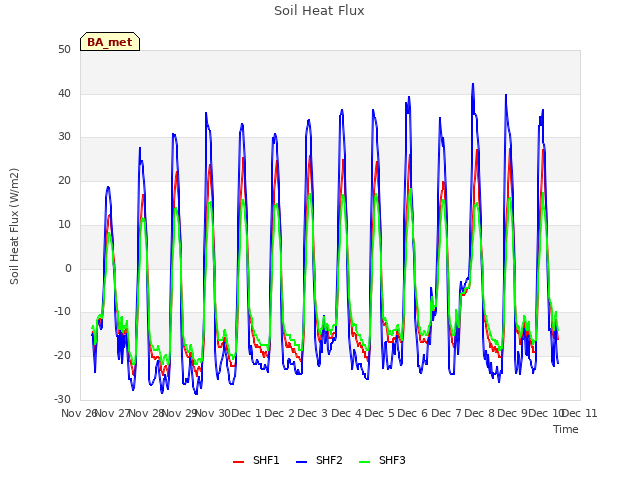Screen dimensions: 640x480
Task: Click the -20 y-axis tick label
Action: [x=62, y=356]
